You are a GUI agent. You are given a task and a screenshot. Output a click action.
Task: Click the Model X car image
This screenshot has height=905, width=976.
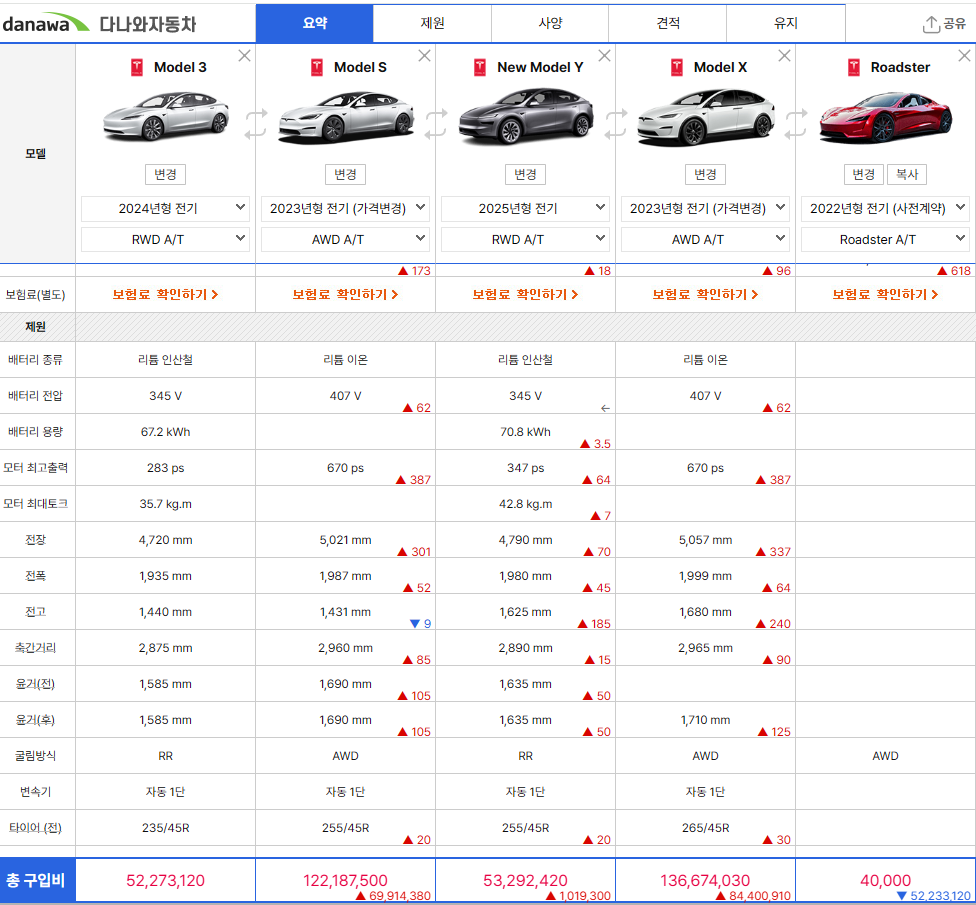pyautogui.click(x=706, y=118)
